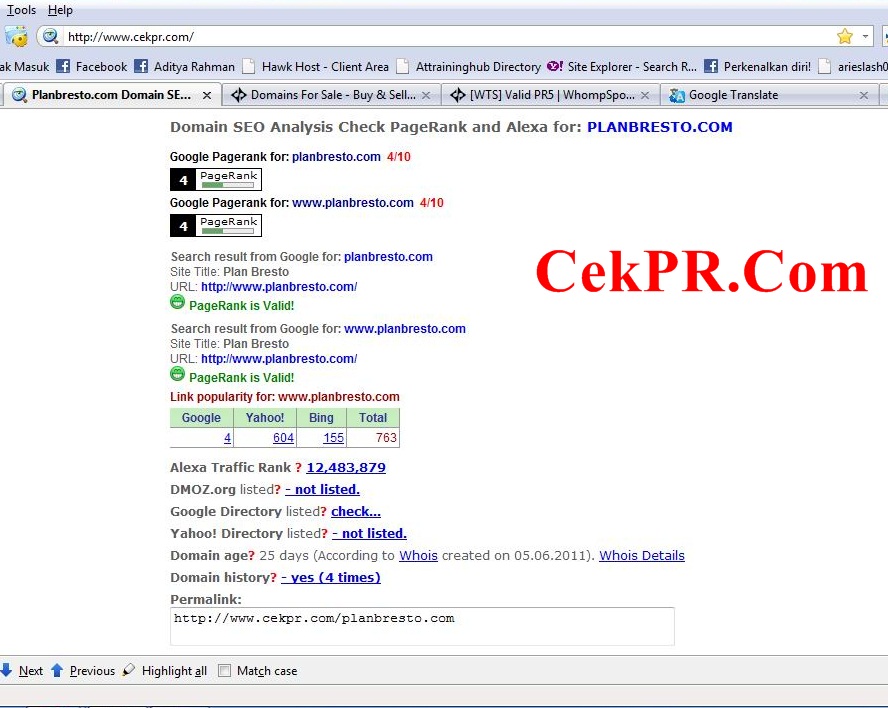Open the Aditya Rahman bookmark

click(x=185, y=66)
